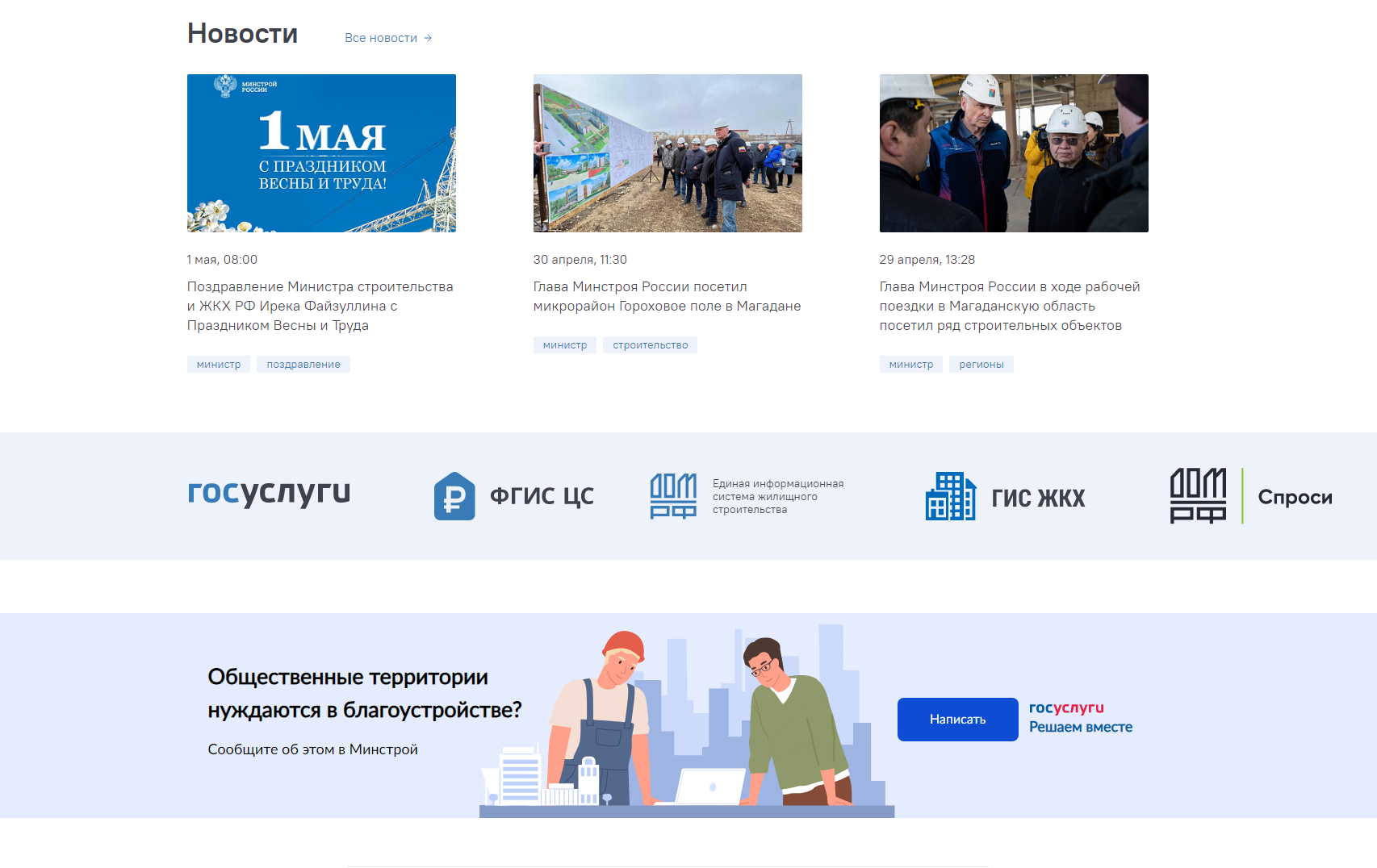Screen dimensions: 1377x868
Task: Select the 'строительство' tag
Action: tap(650, 345)
